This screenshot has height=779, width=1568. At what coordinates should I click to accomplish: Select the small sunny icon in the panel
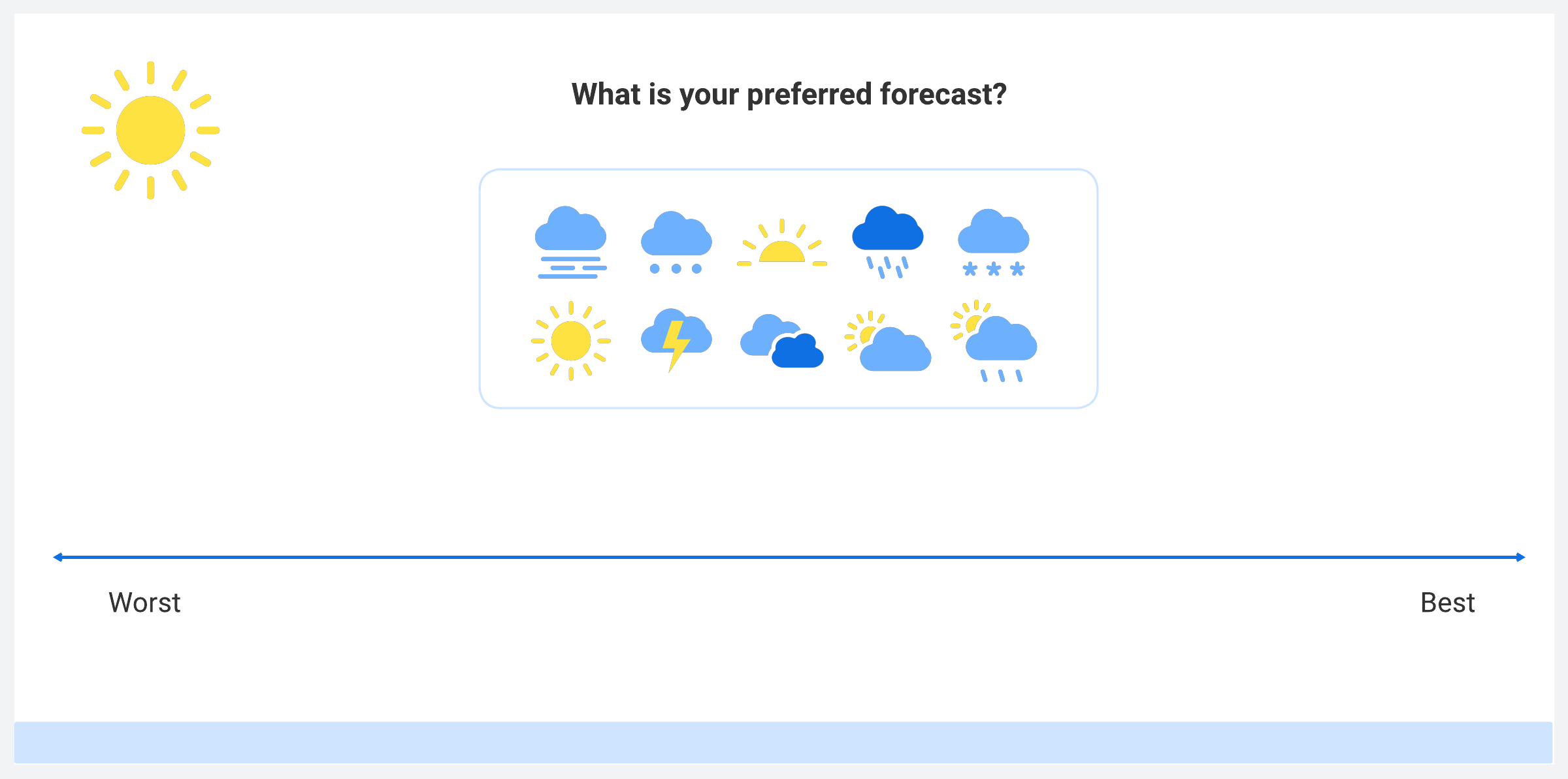[570, 341]
